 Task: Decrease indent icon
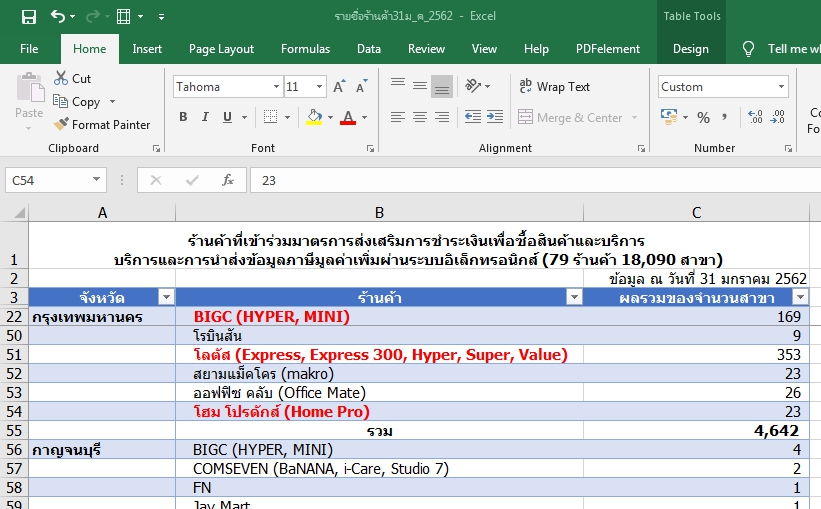point(473,117)
